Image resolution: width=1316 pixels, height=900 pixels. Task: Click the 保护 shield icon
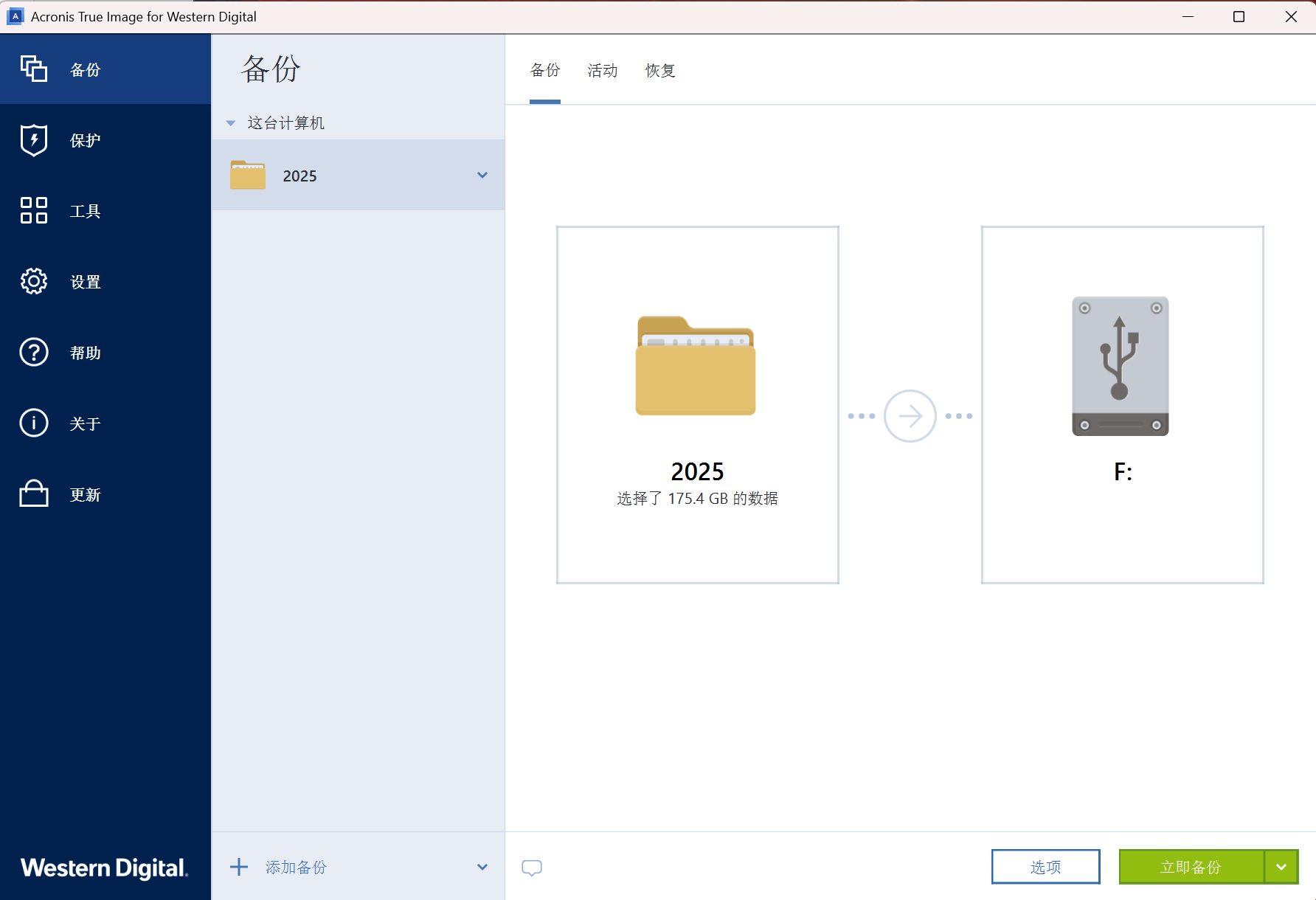34,140
